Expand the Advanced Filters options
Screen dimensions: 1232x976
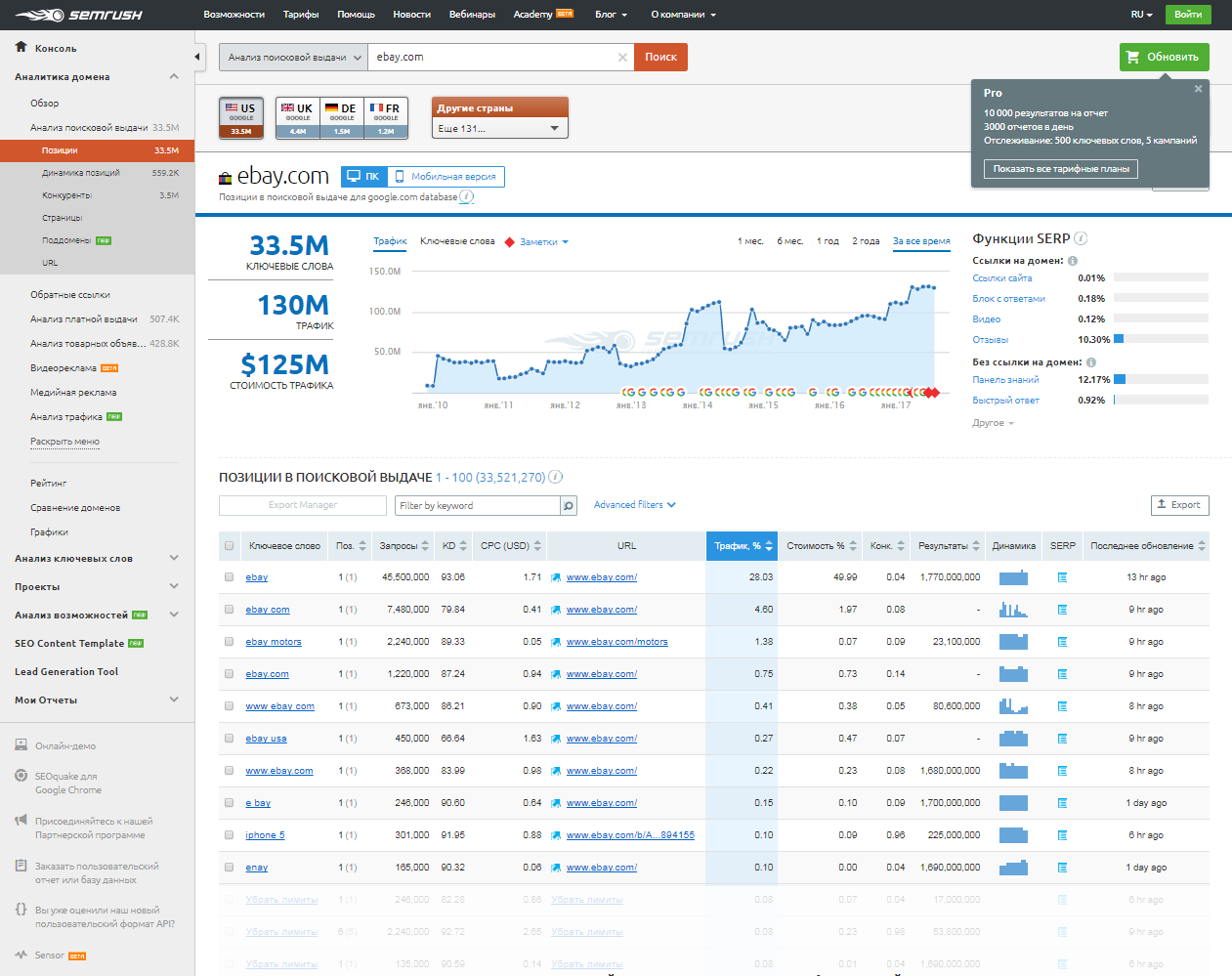coord(636,505)
